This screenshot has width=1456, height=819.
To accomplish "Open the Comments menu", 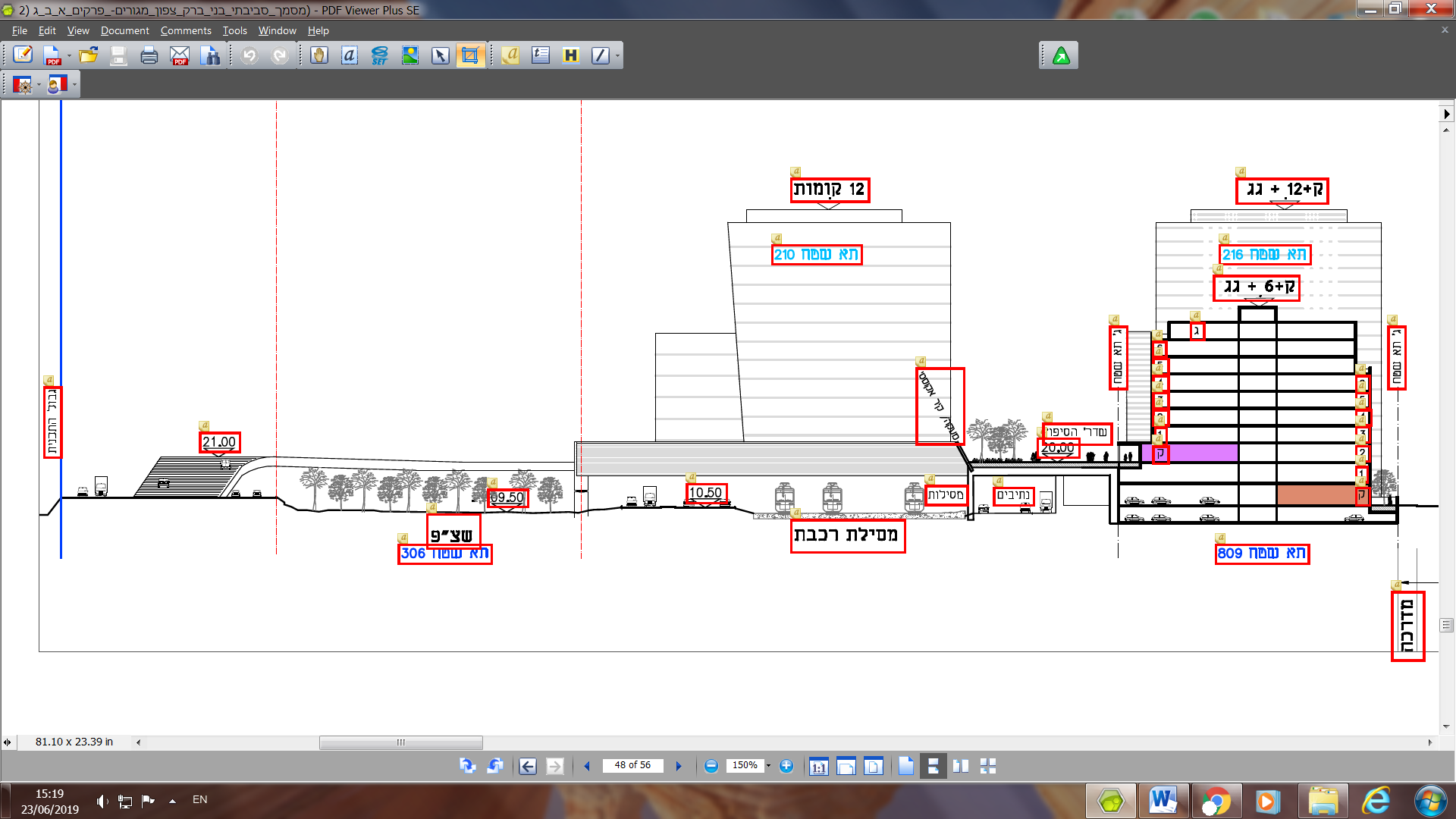I will coord(185,30).
